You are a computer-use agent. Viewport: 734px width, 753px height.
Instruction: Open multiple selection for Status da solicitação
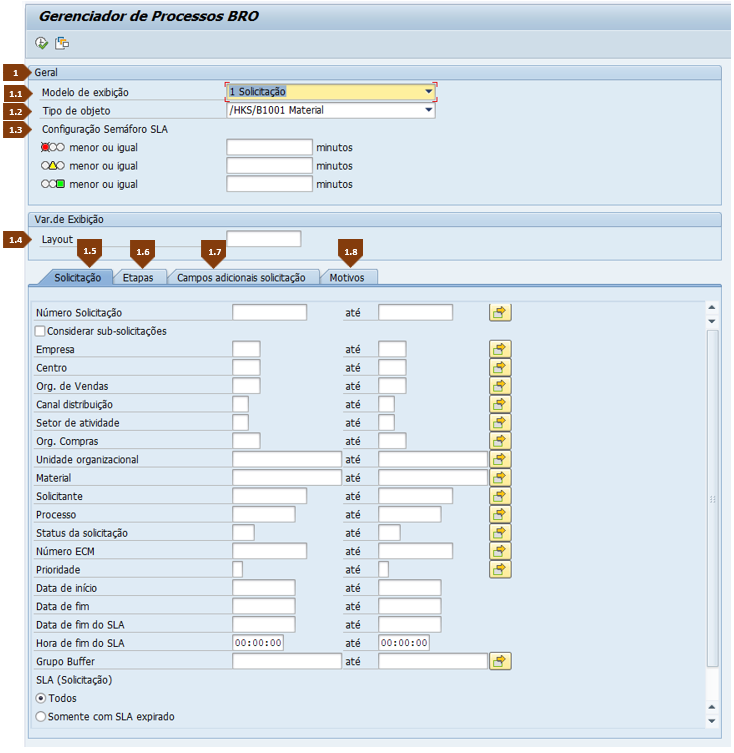(x=500, y=533)
